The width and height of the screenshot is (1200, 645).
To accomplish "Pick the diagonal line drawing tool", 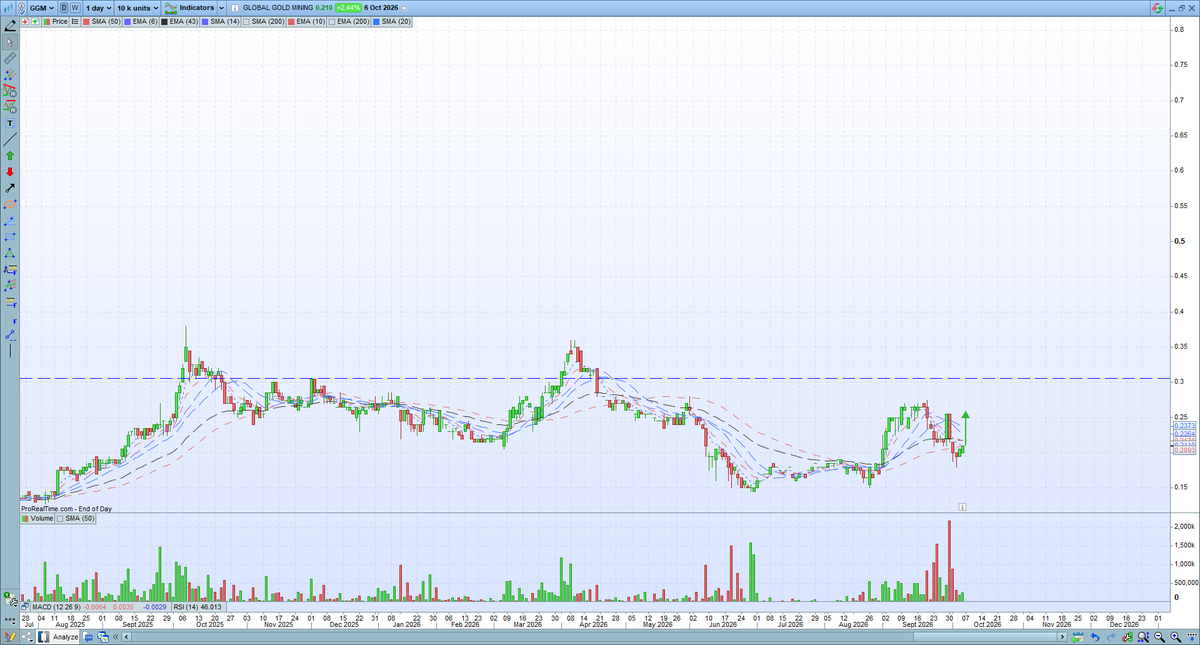I will point(10,139).
